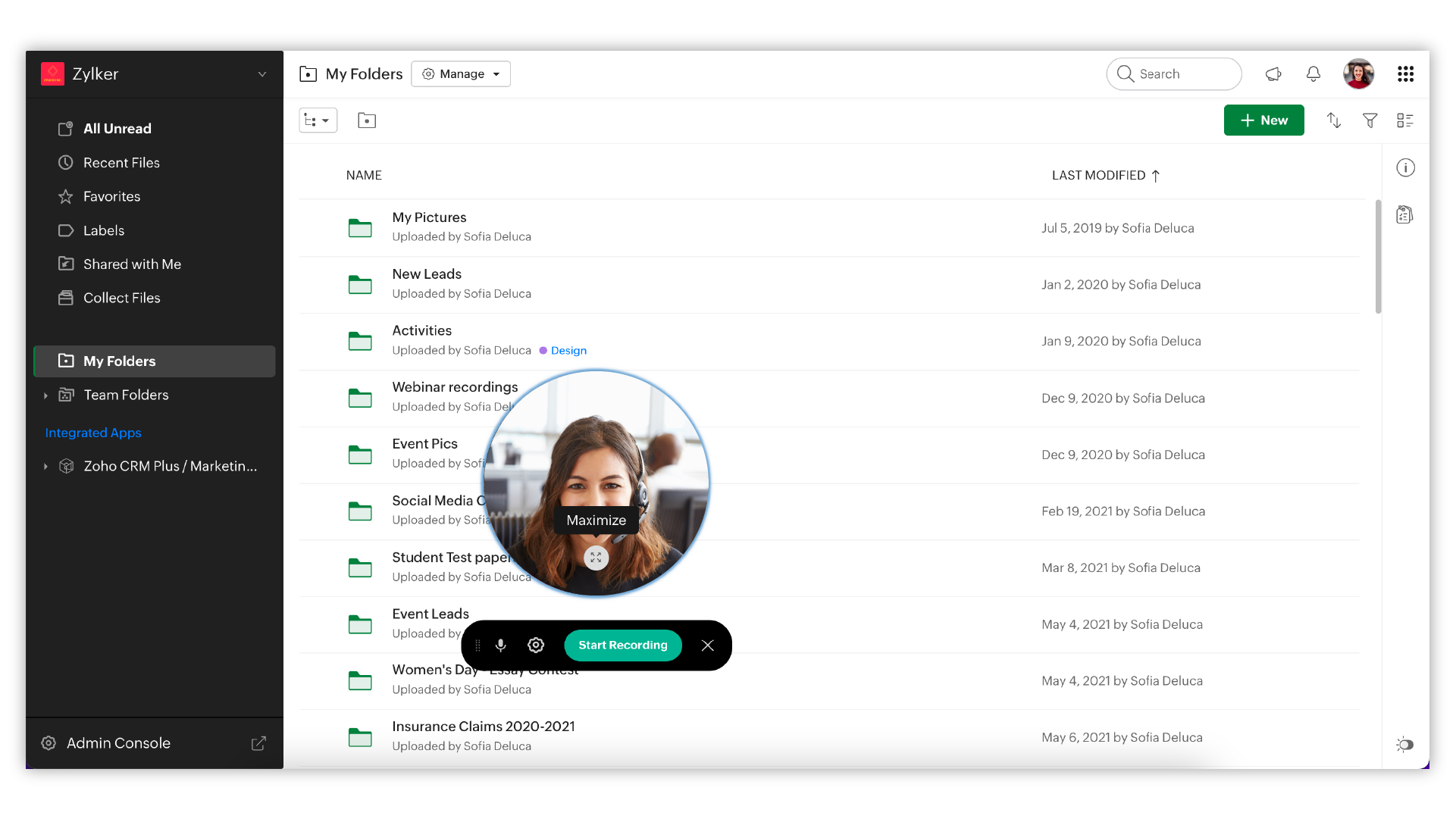Open the apps grid launcher
The image size is (1456, 819).
1405,74
